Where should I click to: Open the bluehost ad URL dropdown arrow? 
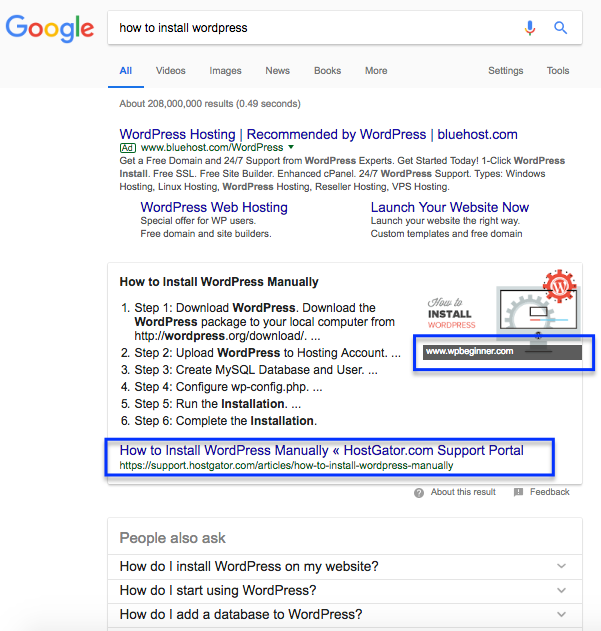(x=291, y=147)
